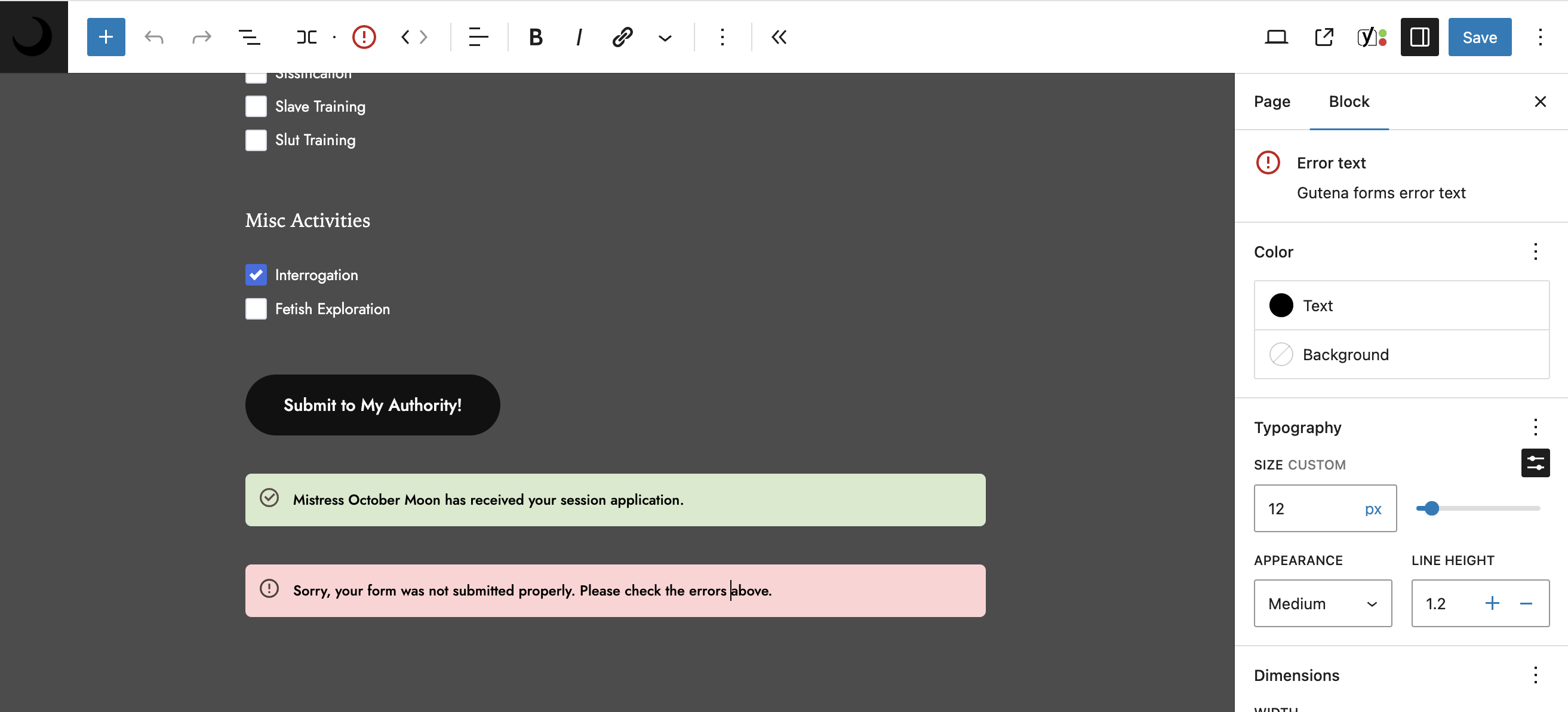Click the success checkmark icon
The width and height of the screenshot is (1568, 712).
pos(269,498)
